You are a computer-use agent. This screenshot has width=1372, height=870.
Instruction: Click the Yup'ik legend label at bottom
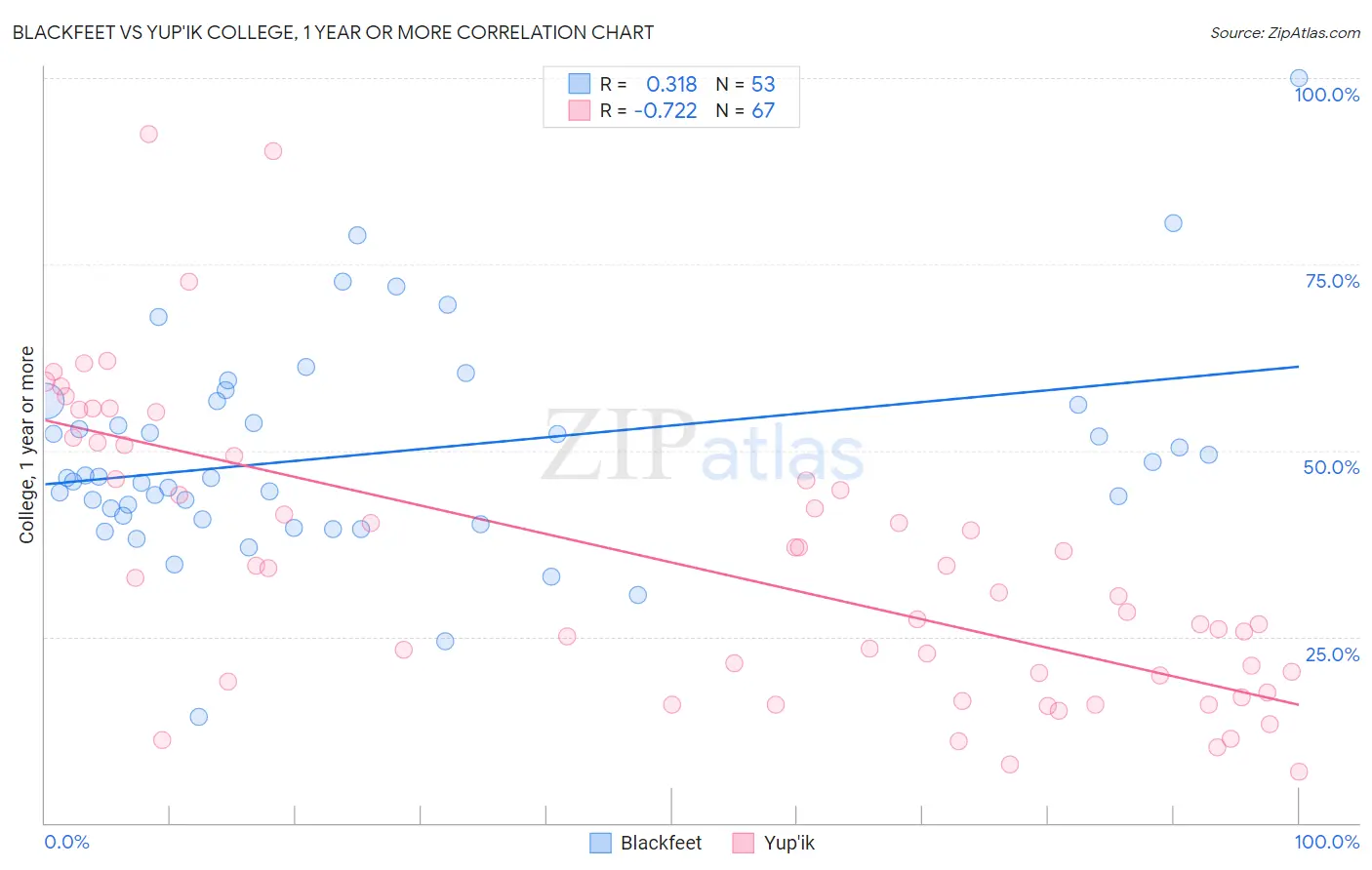[788, 843]
